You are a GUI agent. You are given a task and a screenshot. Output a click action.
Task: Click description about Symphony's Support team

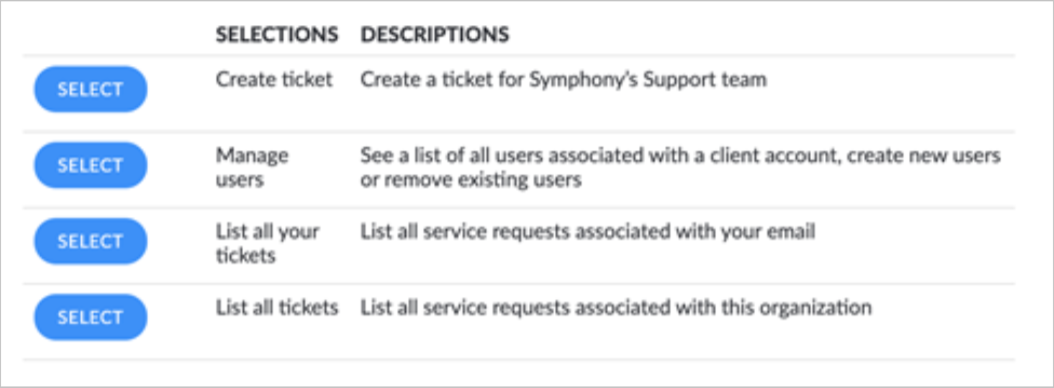click(563, 79)
